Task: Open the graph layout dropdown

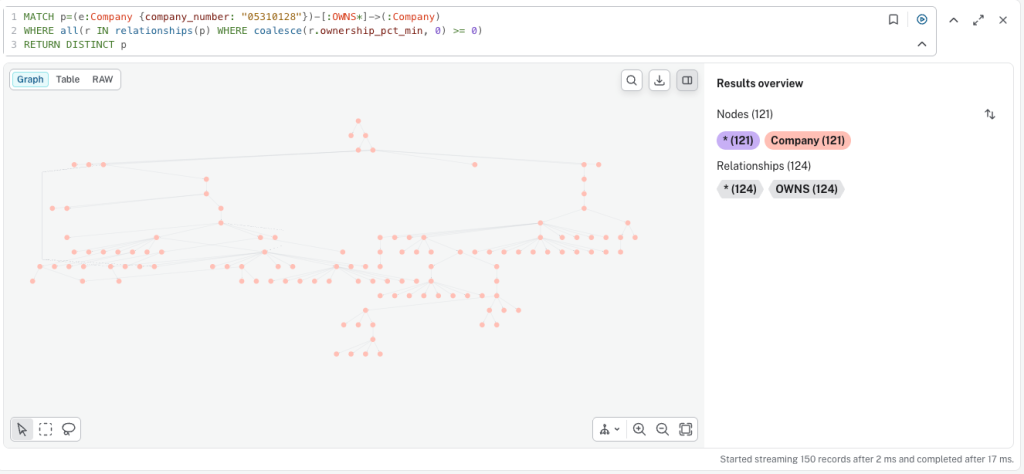Action: [608, 429]
